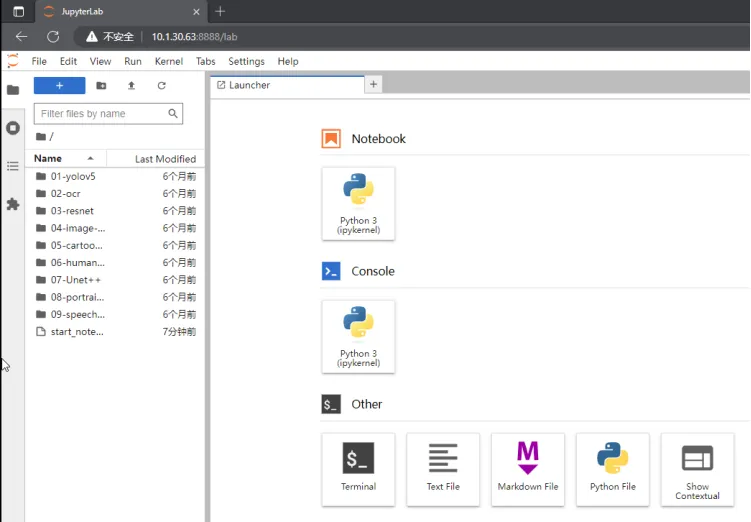Open the Settings menu
The image size is (751, 522).
[246, 61]
